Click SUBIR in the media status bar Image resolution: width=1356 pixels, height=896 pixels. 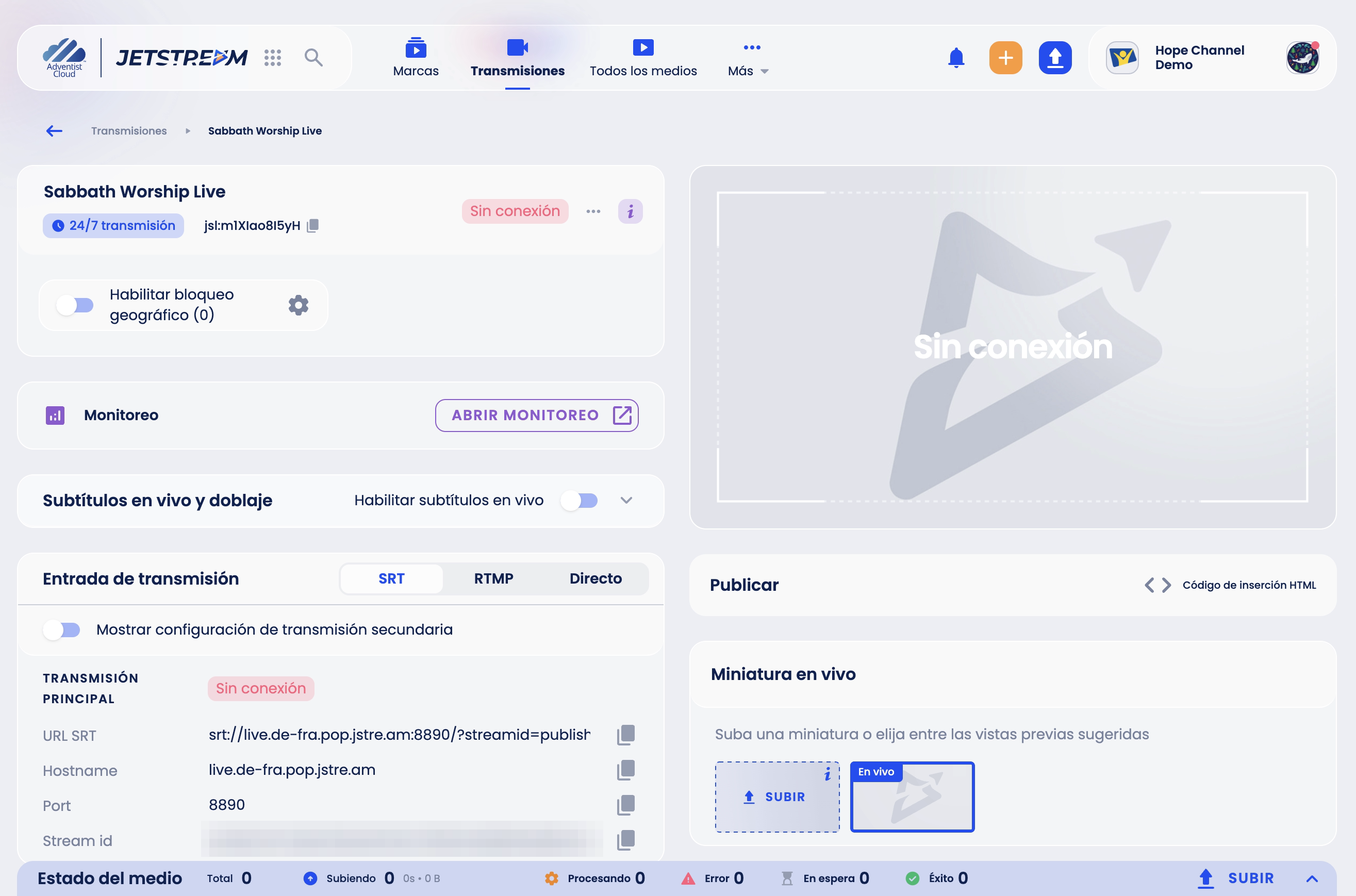click(1236, 879)
